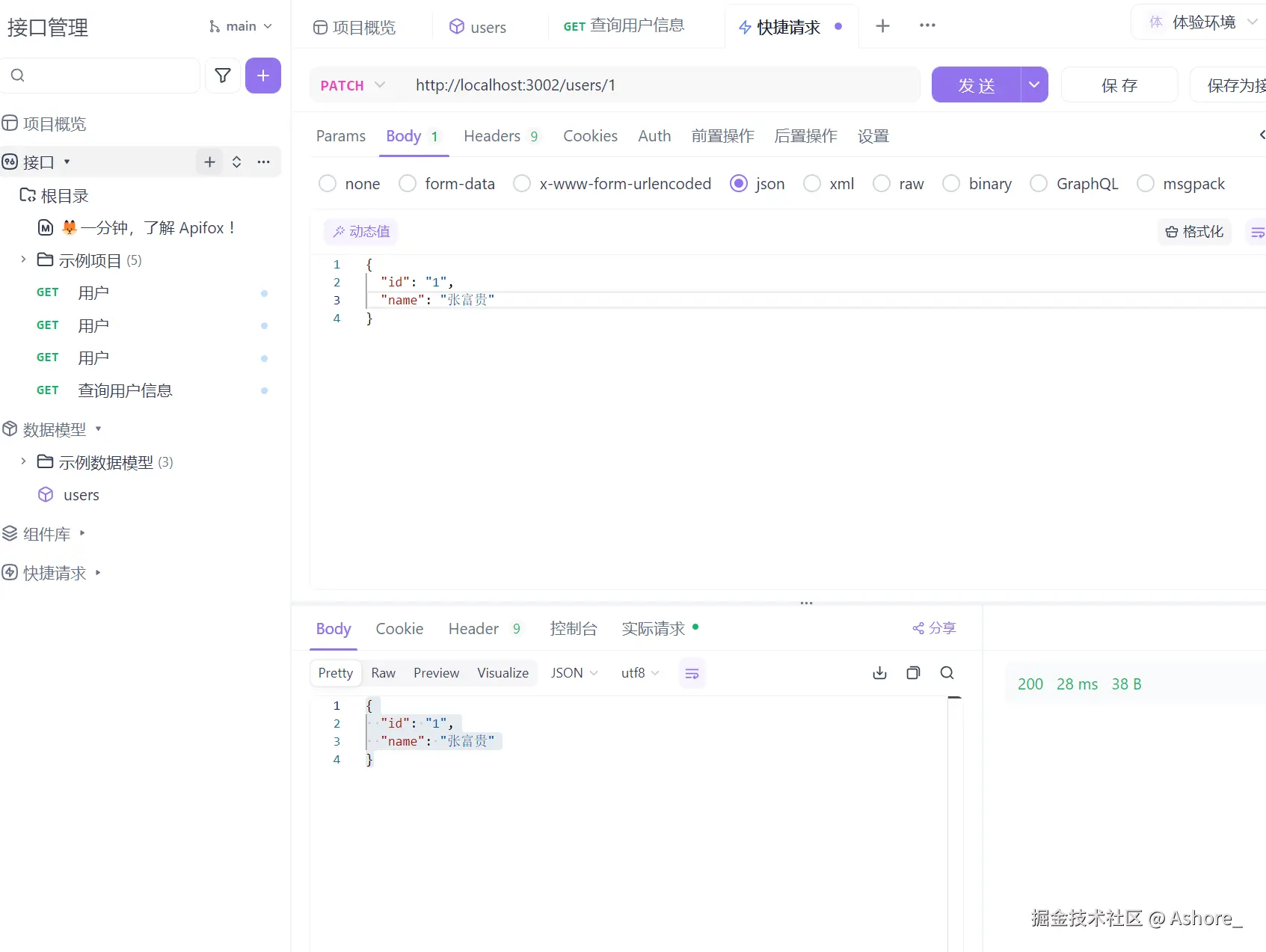The image size is (1266, 952).
Task: Click the sidebar search field
Action: (x=100, y=76)
